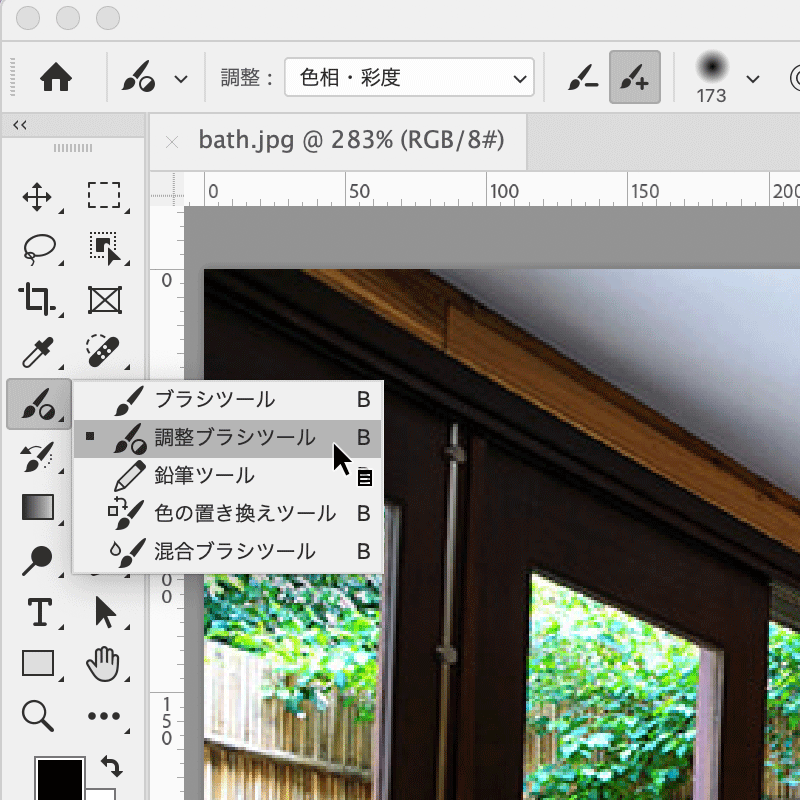Select the Rectangular Marquee tool
800x800 pixels.
coord(104,196)
